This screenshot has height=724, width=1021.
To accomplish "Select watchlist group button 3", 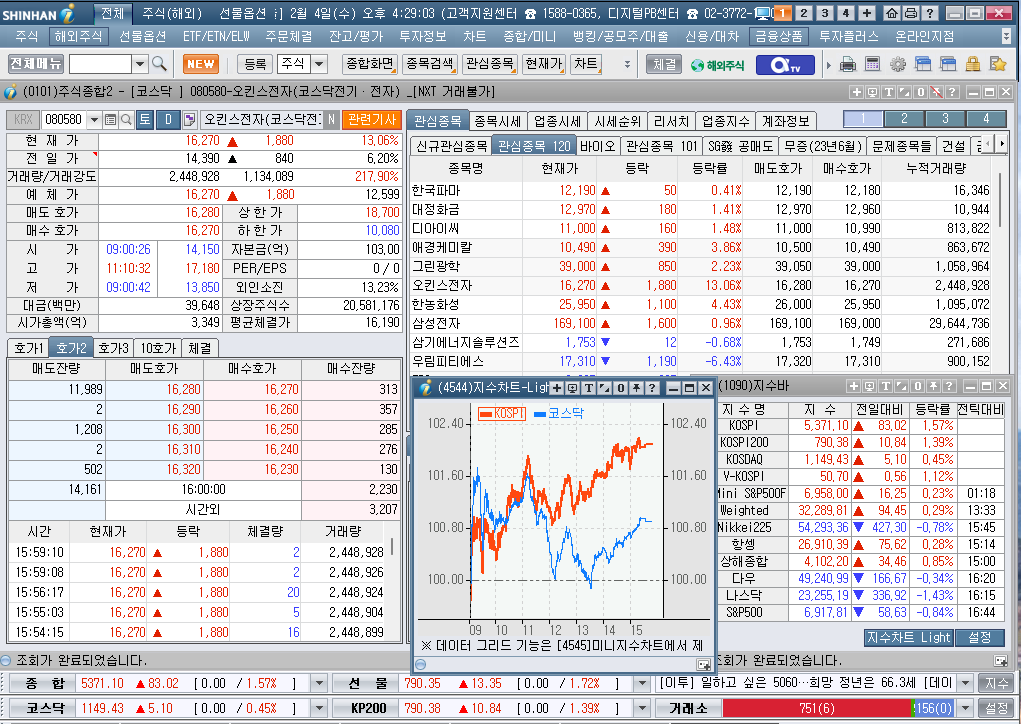I will coord(945,118).
